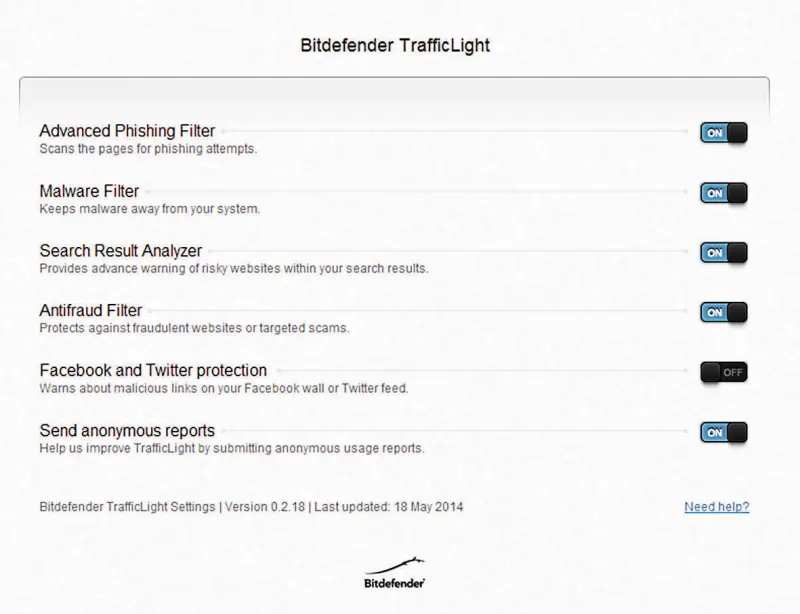Select the Malware Filter heading text
The height and width of the screenshot is (614, 800).
point(89,191)
